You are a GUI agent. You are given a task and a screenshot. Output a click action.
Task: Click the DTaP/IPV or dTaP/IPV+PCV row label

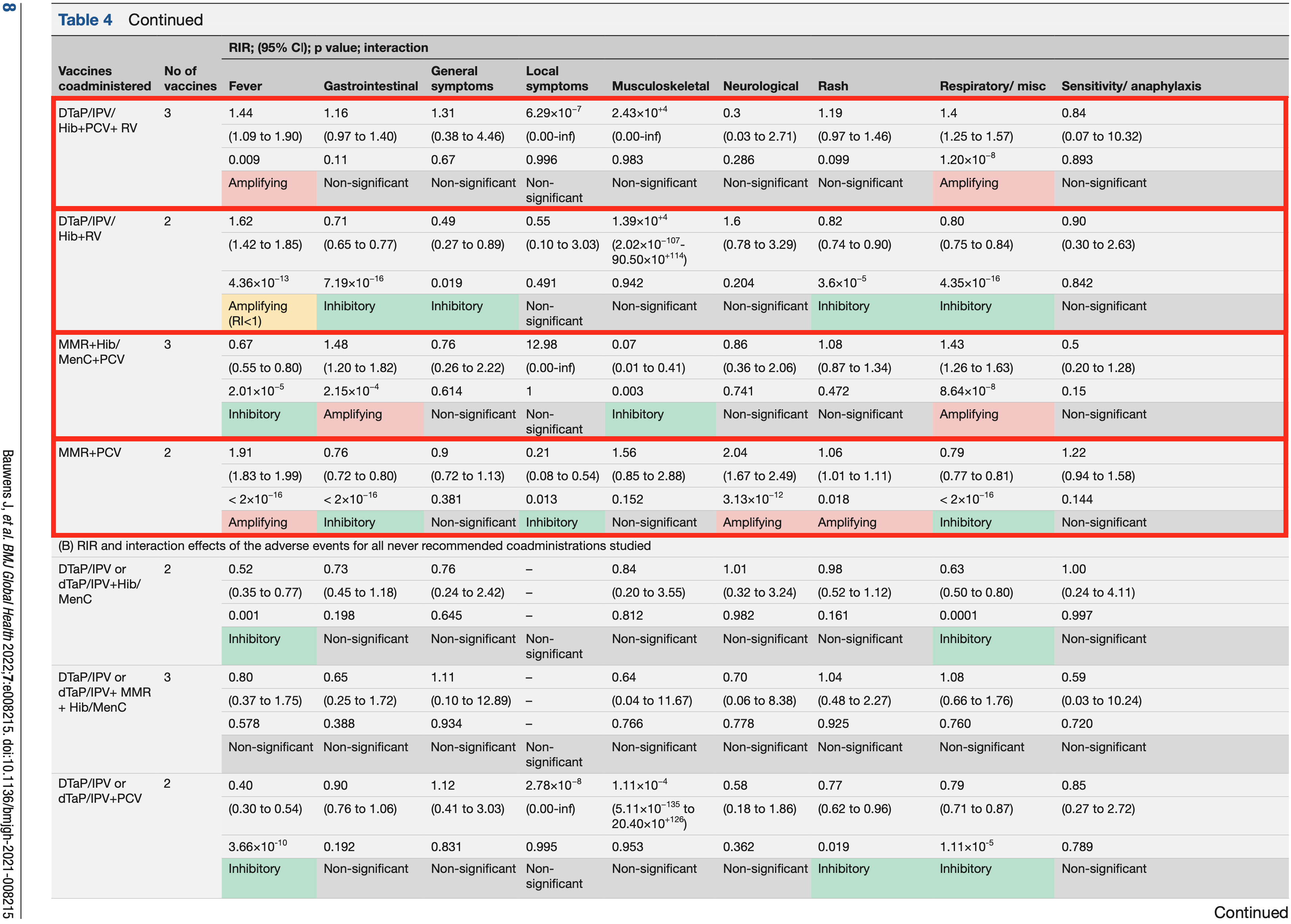click(x=99, y=791)
